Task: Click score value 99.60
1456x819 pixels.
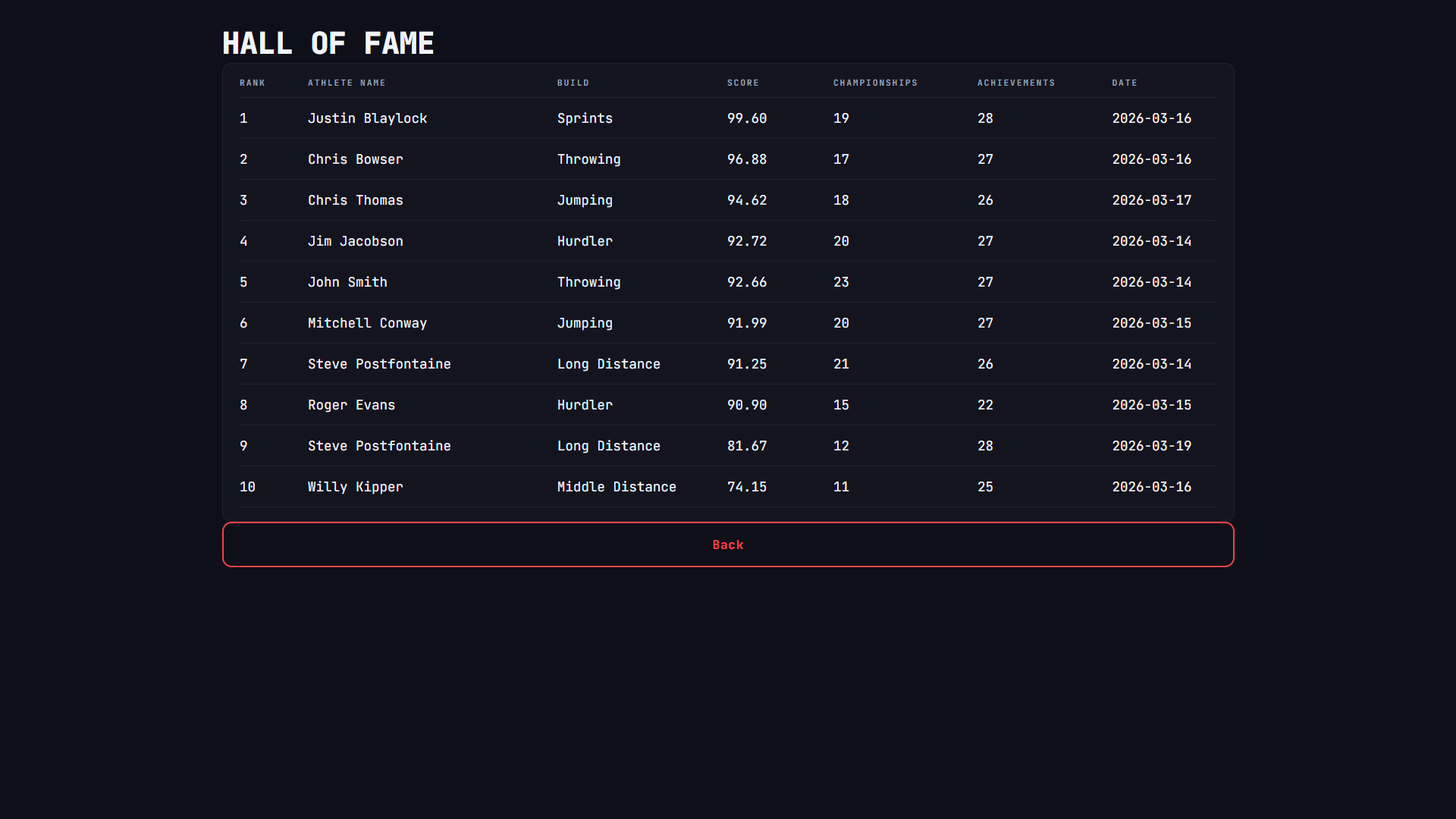Action: click(747, 118)
